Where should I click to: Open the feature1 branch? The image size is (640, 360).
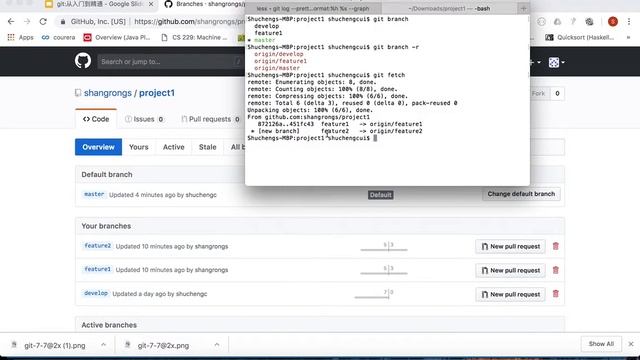point(98,269)
